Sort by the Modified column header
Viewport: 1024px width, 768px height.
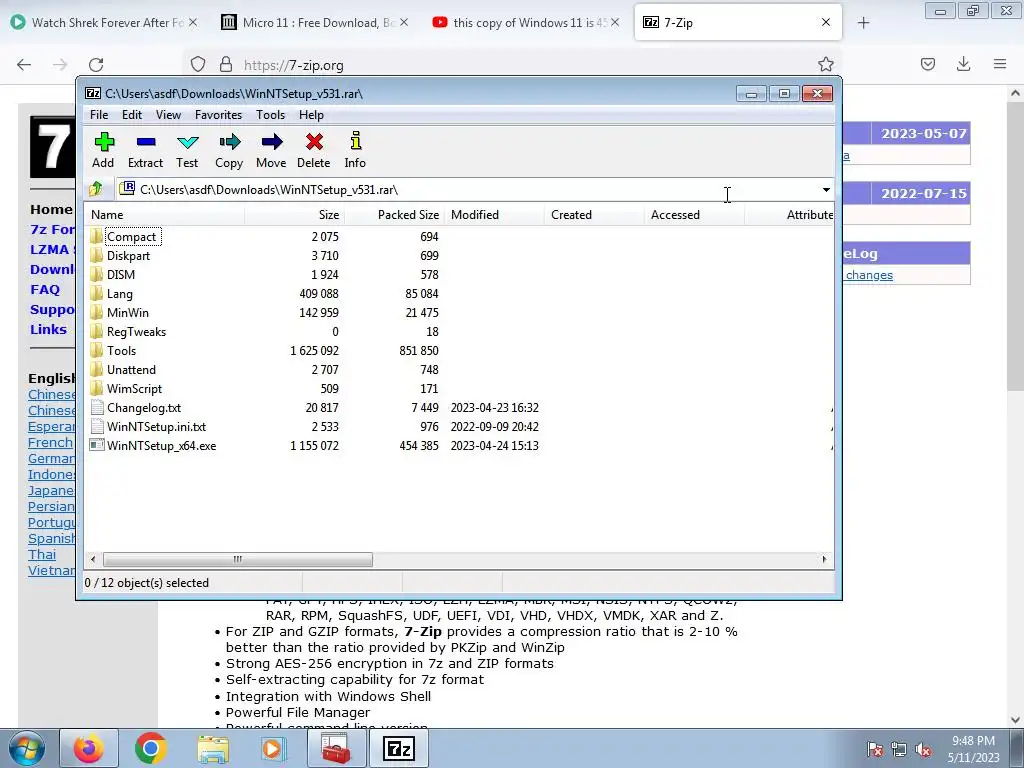click(494, 215)
